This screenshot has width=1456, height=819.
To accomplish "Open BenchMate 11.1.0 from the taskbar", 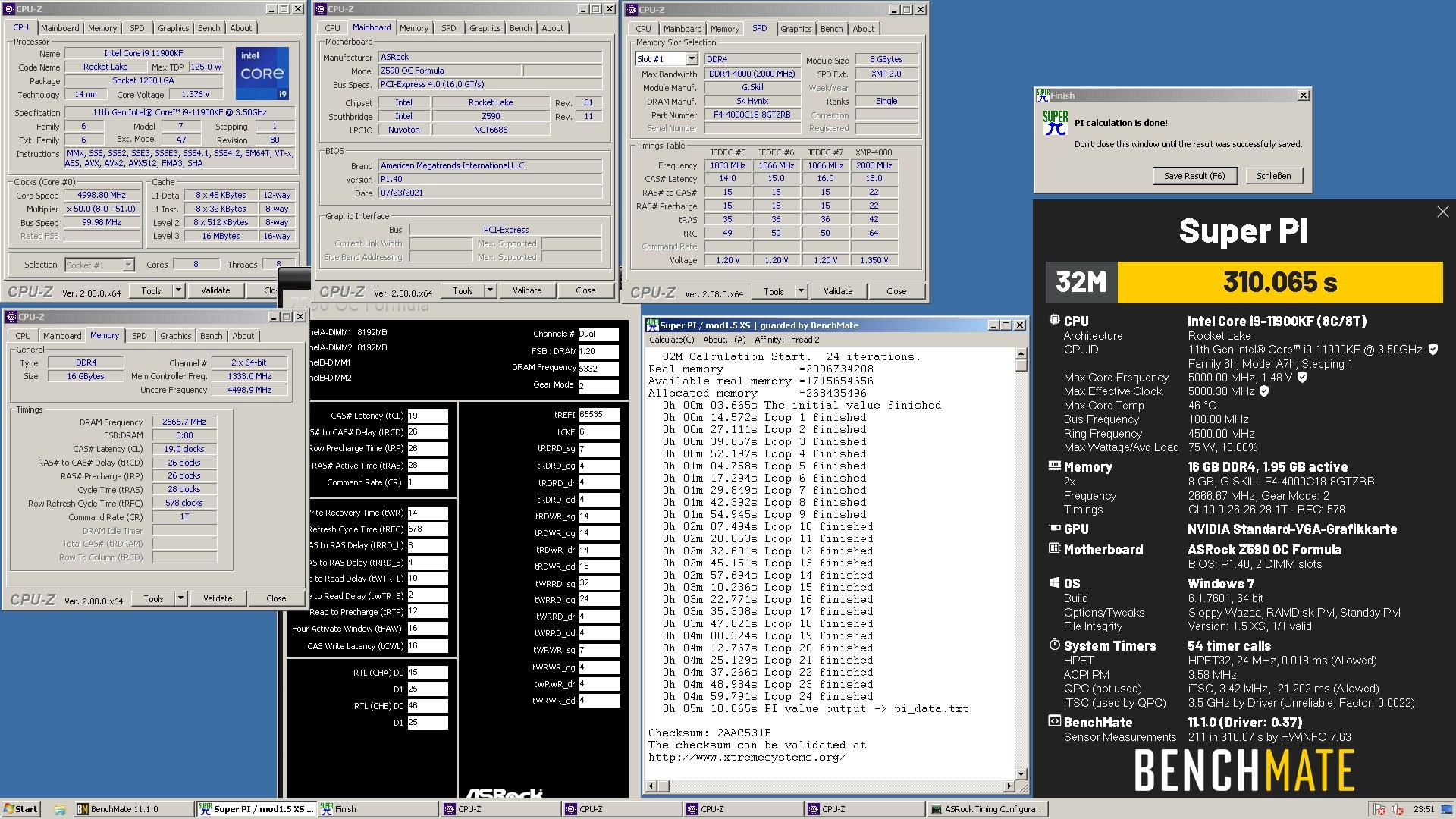I will click(124, 809).
